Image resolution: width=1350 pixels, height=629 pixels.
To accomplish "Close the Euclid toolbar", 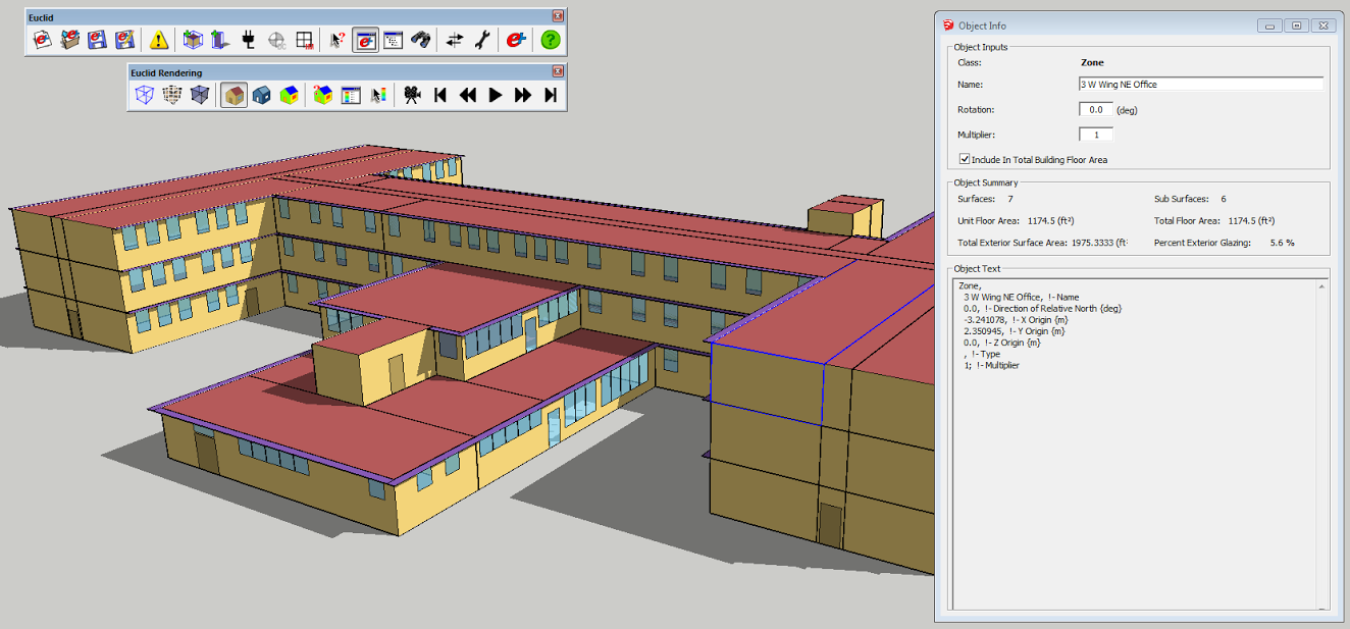I will (x=558, y=16).
